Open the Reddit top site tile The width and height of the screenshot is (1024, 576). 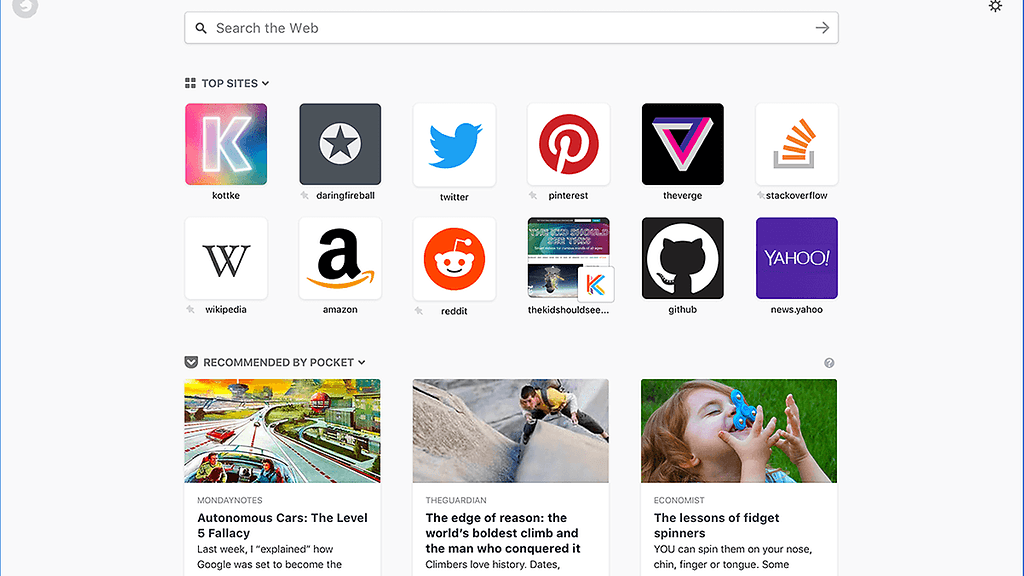tap(454, 258)
